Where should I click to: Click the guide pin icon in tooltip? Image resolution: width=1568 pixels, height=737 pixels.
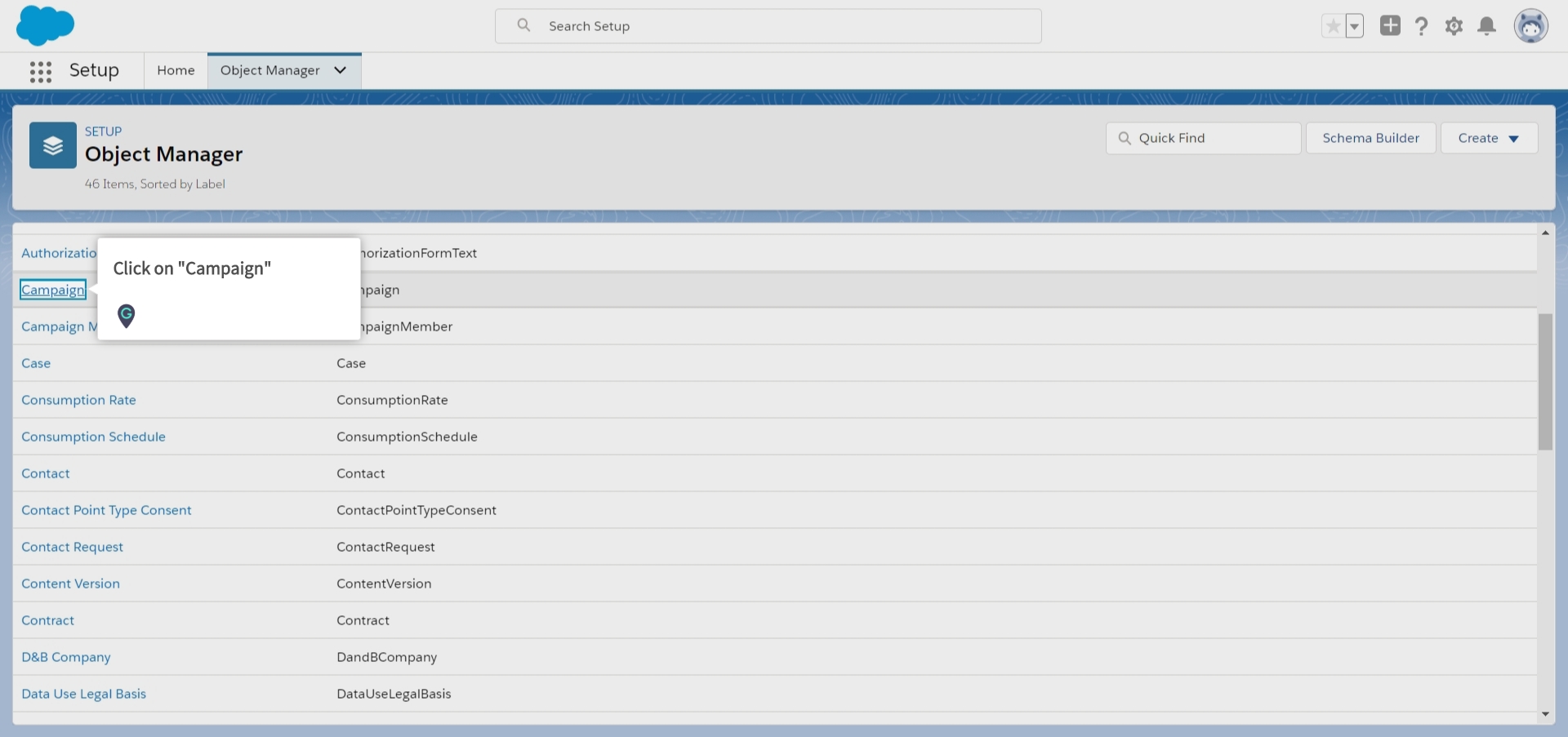click(126, 315)
